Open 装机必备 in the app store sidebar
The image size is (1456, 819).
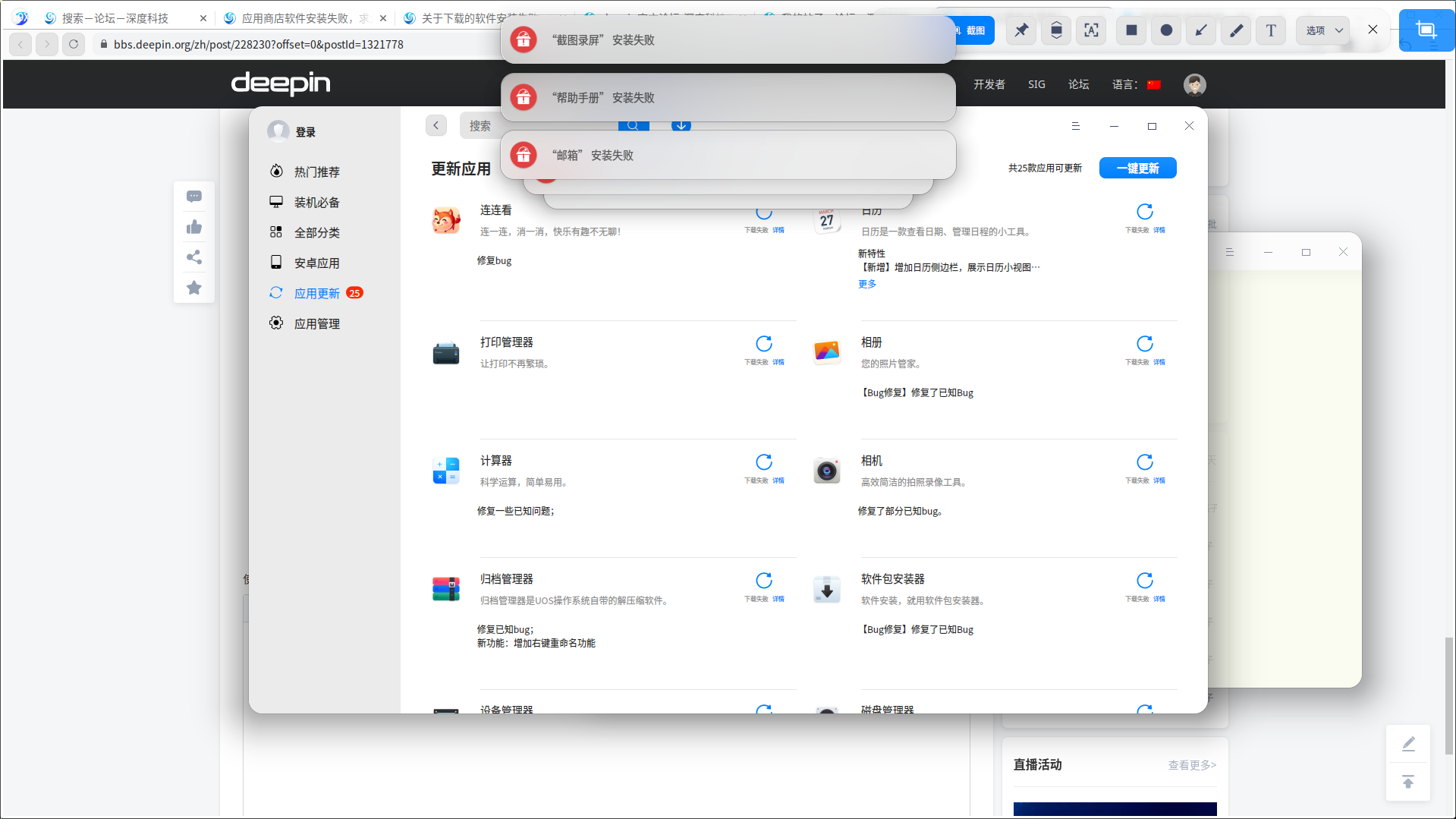317,202
